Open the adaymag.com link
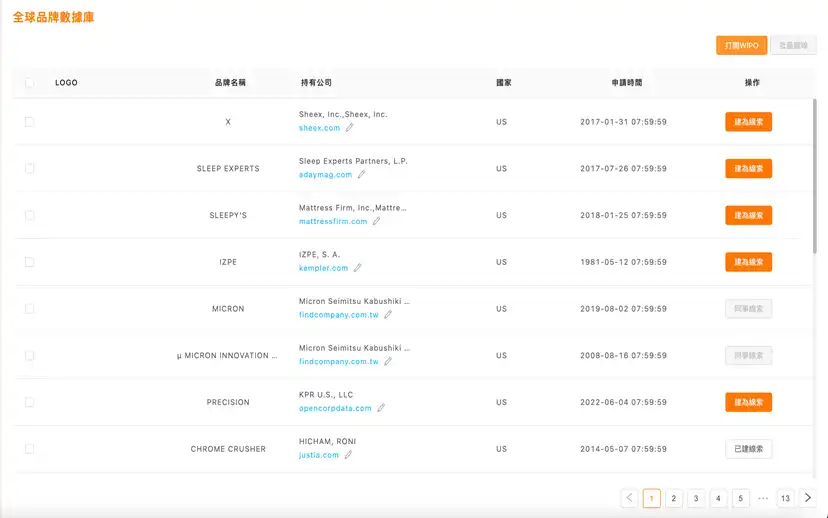 pos(325,175)
